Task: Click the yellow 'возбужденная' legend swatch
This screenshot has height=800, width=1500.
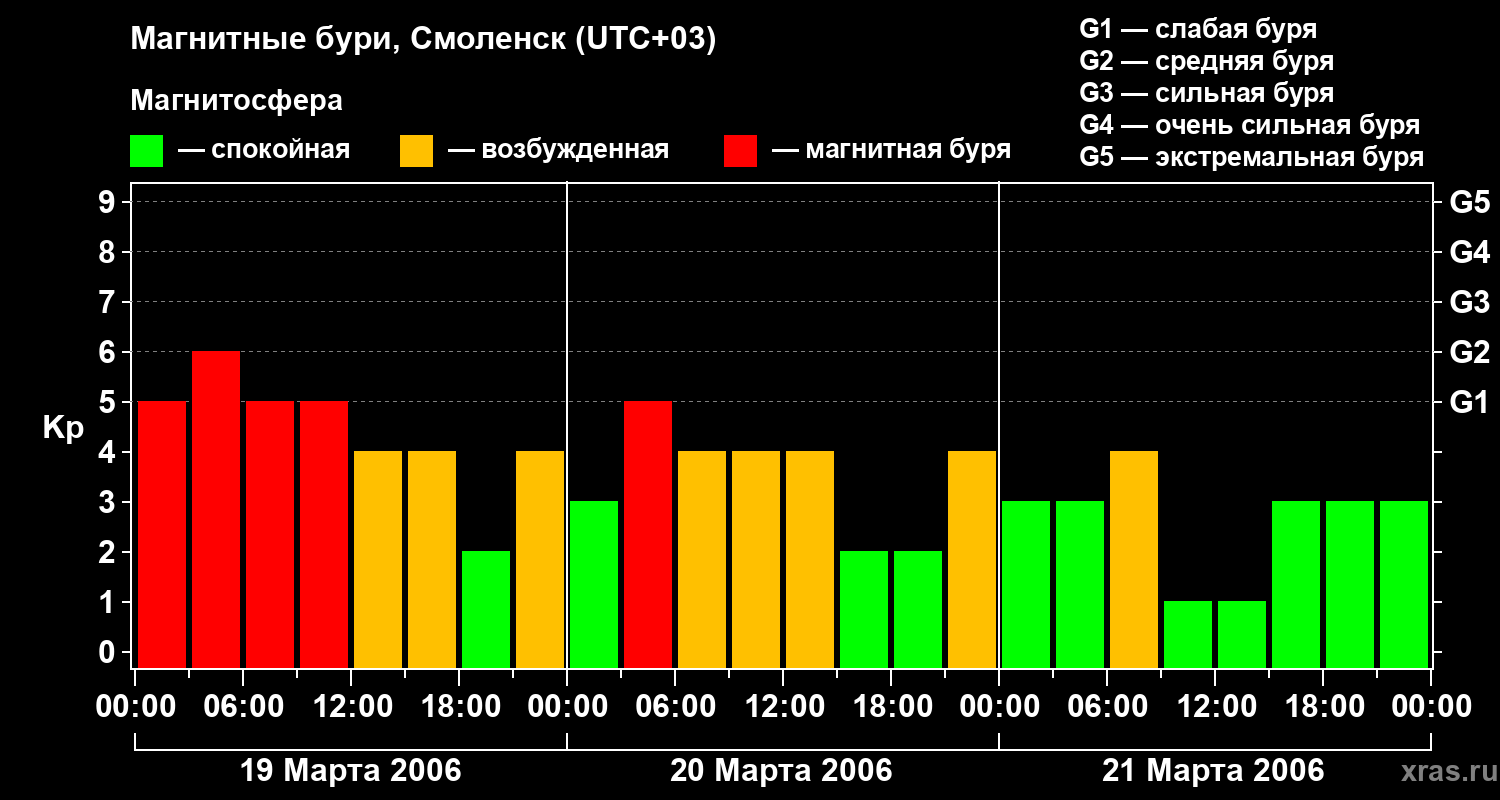Action: pyautogui.click(x=416, y=151)
